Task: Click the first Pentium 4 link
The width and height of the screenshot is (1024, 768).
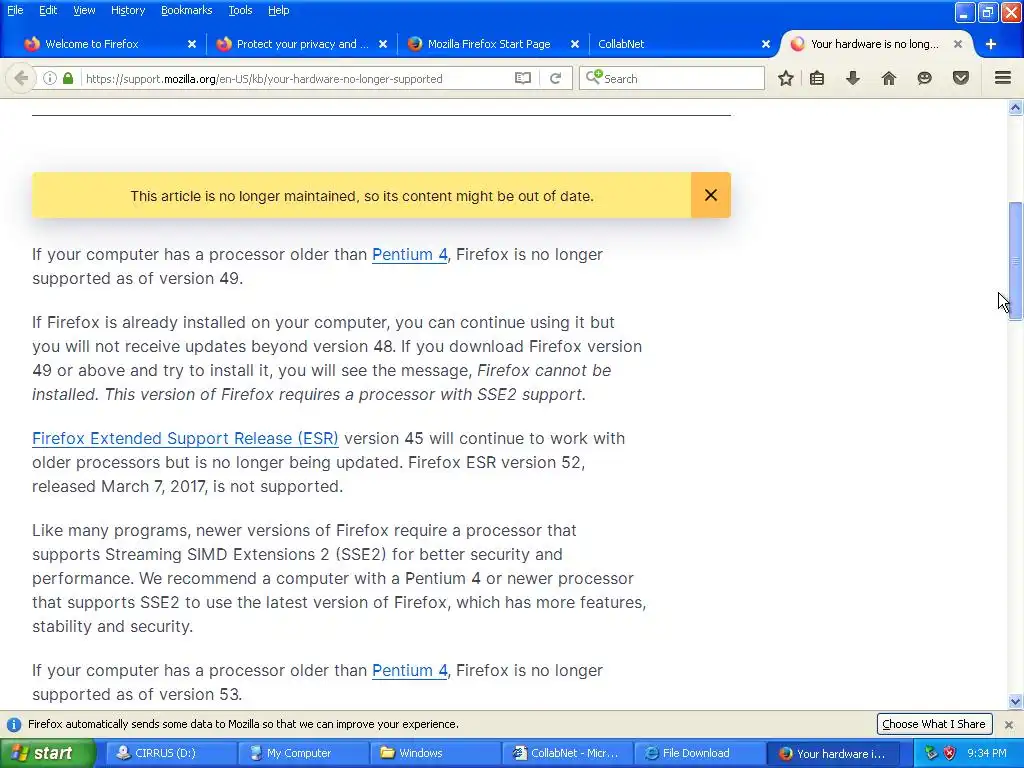Action: pyautogui.click(x=409, y=255)
